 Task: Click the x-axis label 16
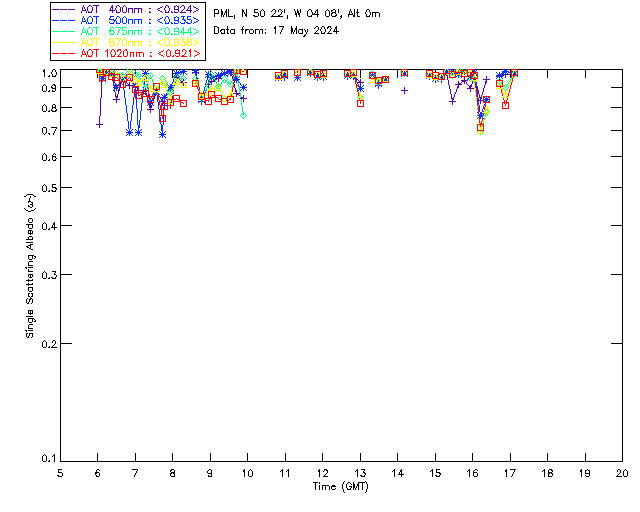472,473
